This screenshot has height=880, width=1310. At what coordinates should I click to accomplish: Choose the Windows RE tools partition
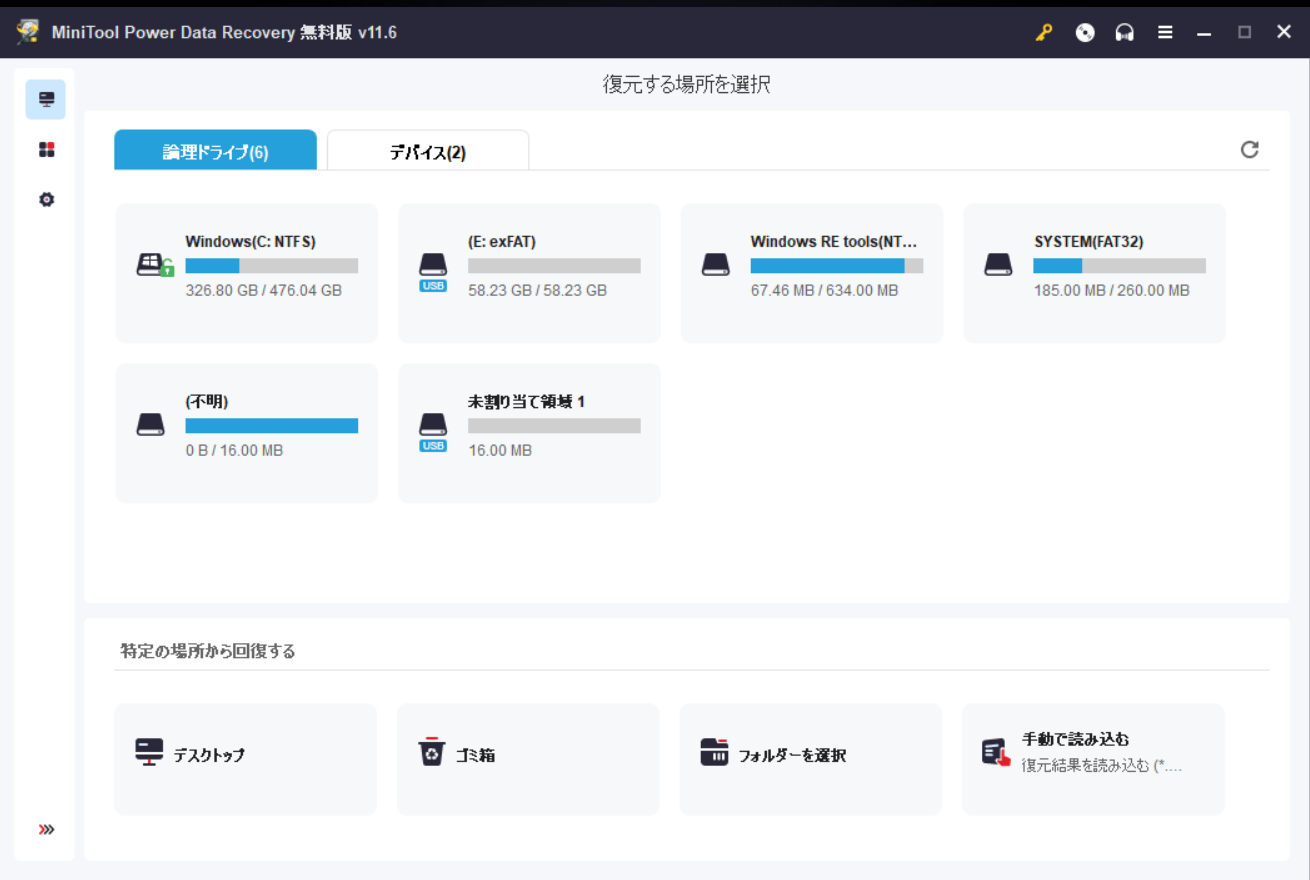[x=811, y=273]
